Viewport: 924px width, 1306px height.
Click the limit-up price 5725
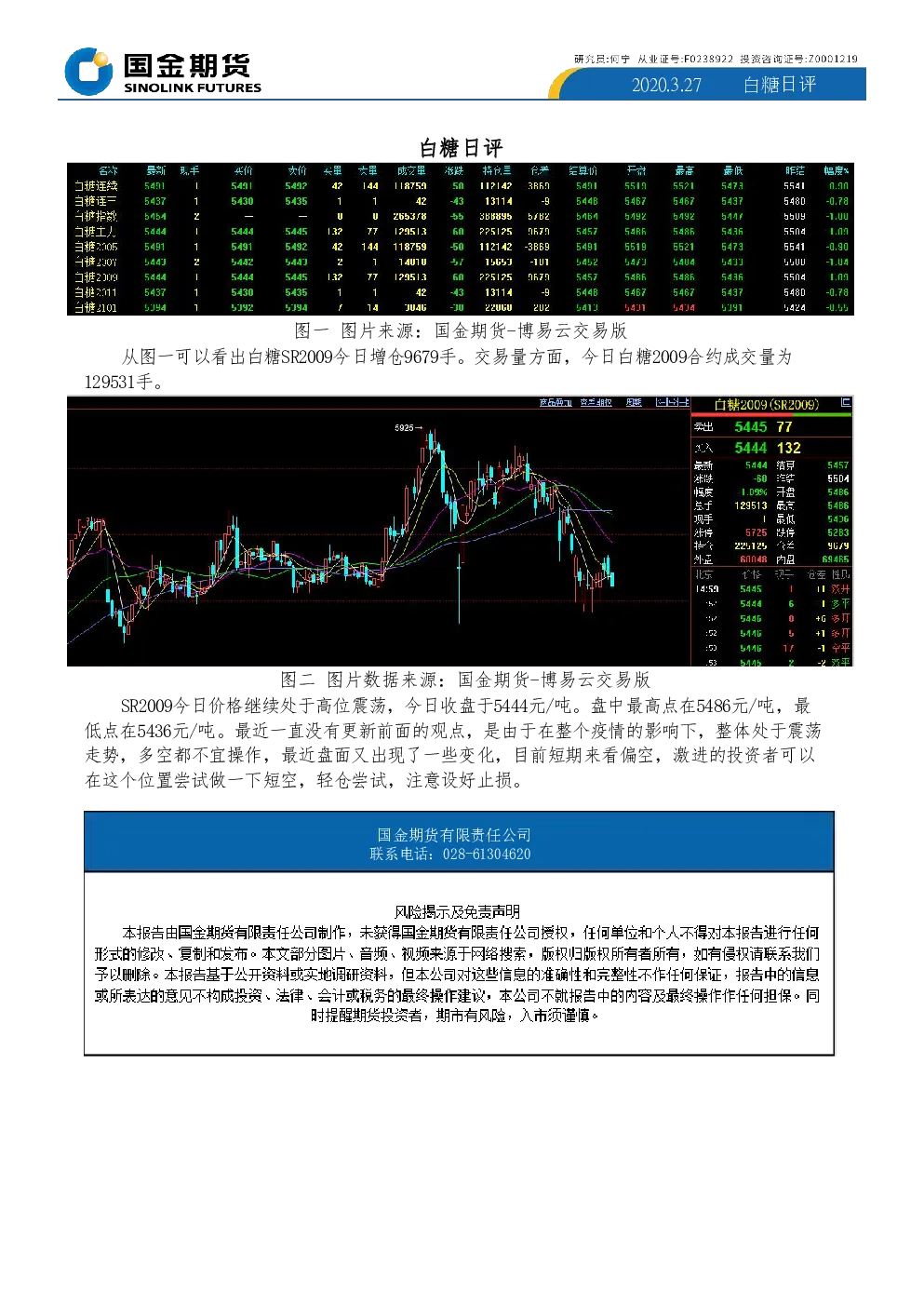757,532
